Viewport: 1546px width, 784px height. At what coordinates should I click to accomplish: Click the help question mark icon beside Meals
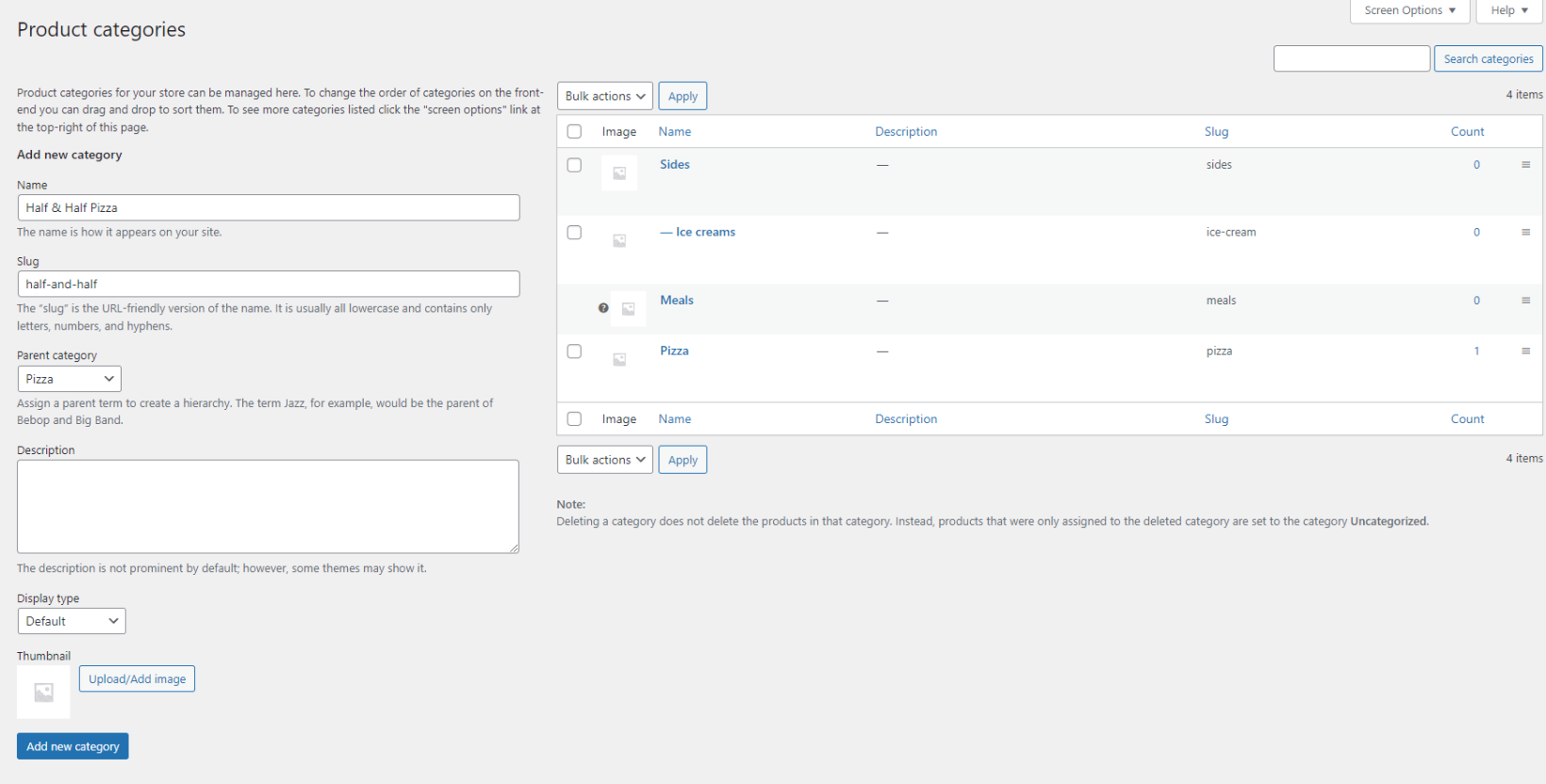[x=603, y=308]
